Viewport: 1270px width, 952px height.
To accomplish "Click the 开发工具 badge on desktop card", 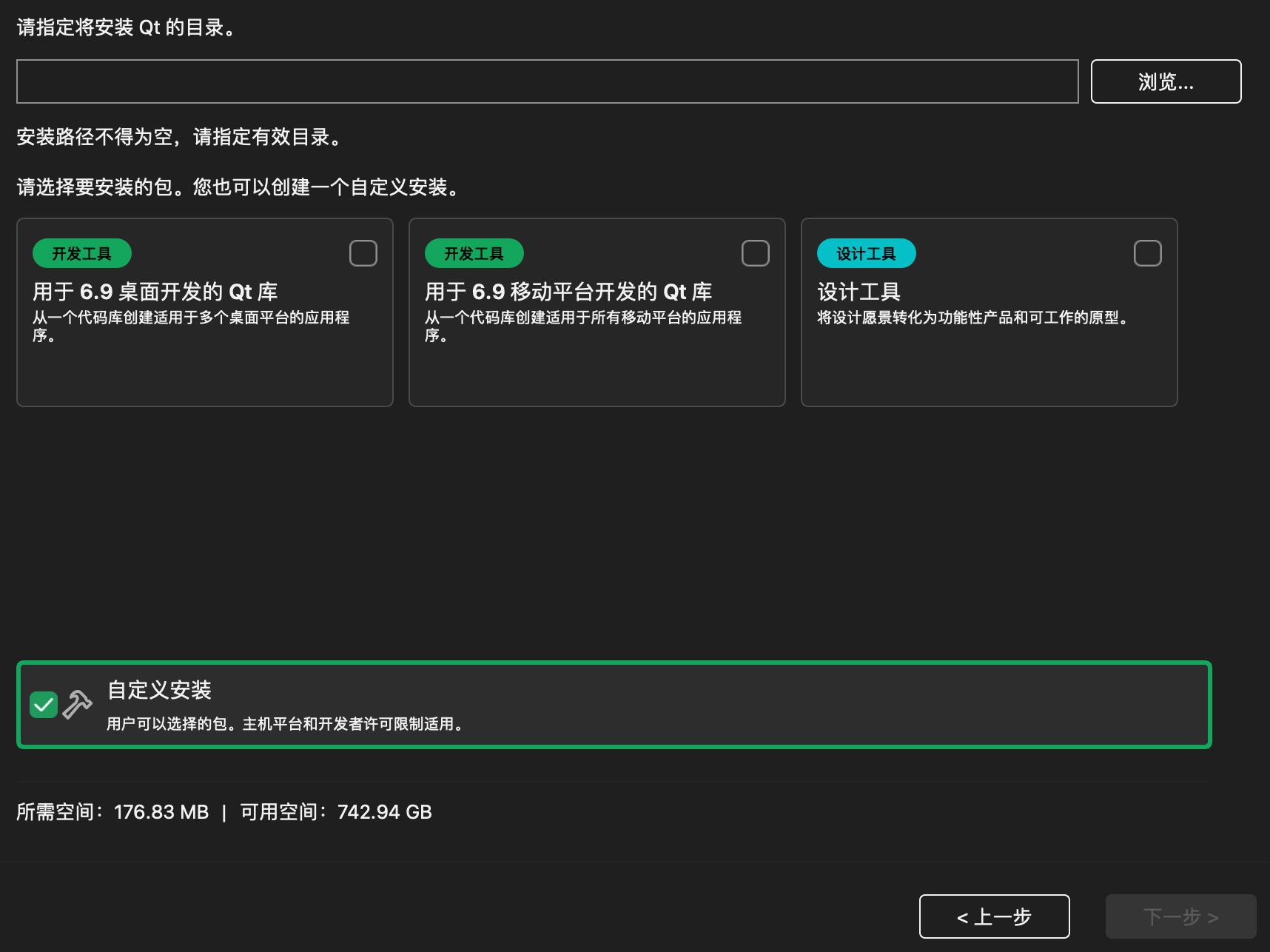I will [x=82, y=253].
